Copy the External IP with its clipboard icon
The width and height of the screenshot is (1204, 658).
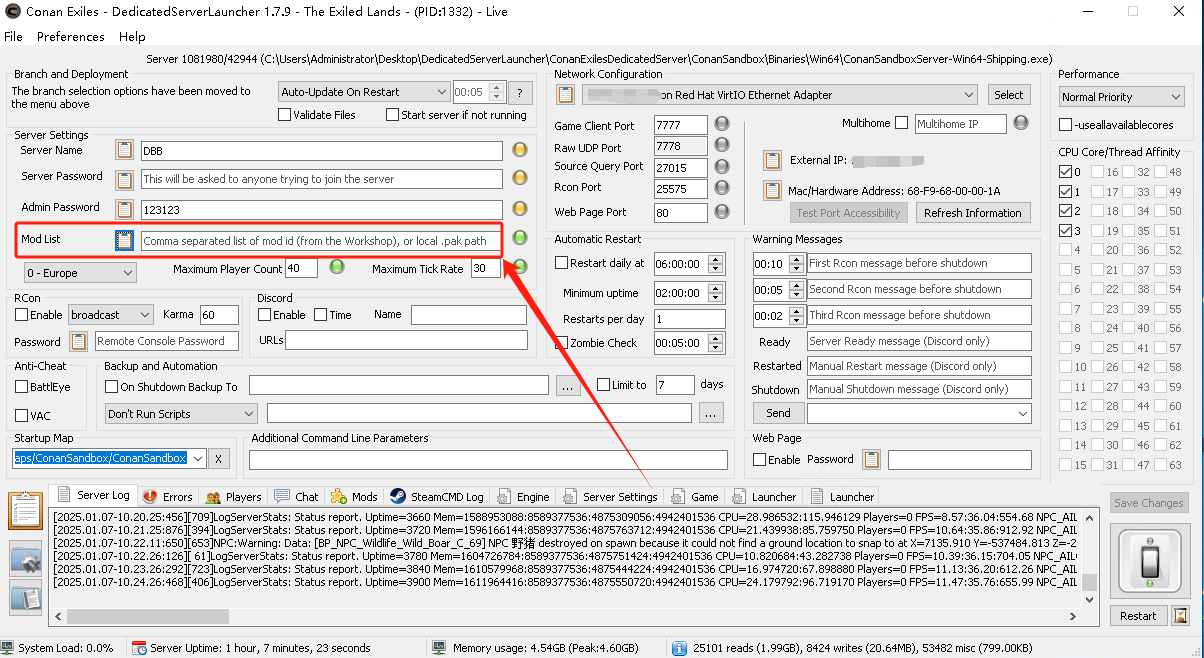(772, 160)
